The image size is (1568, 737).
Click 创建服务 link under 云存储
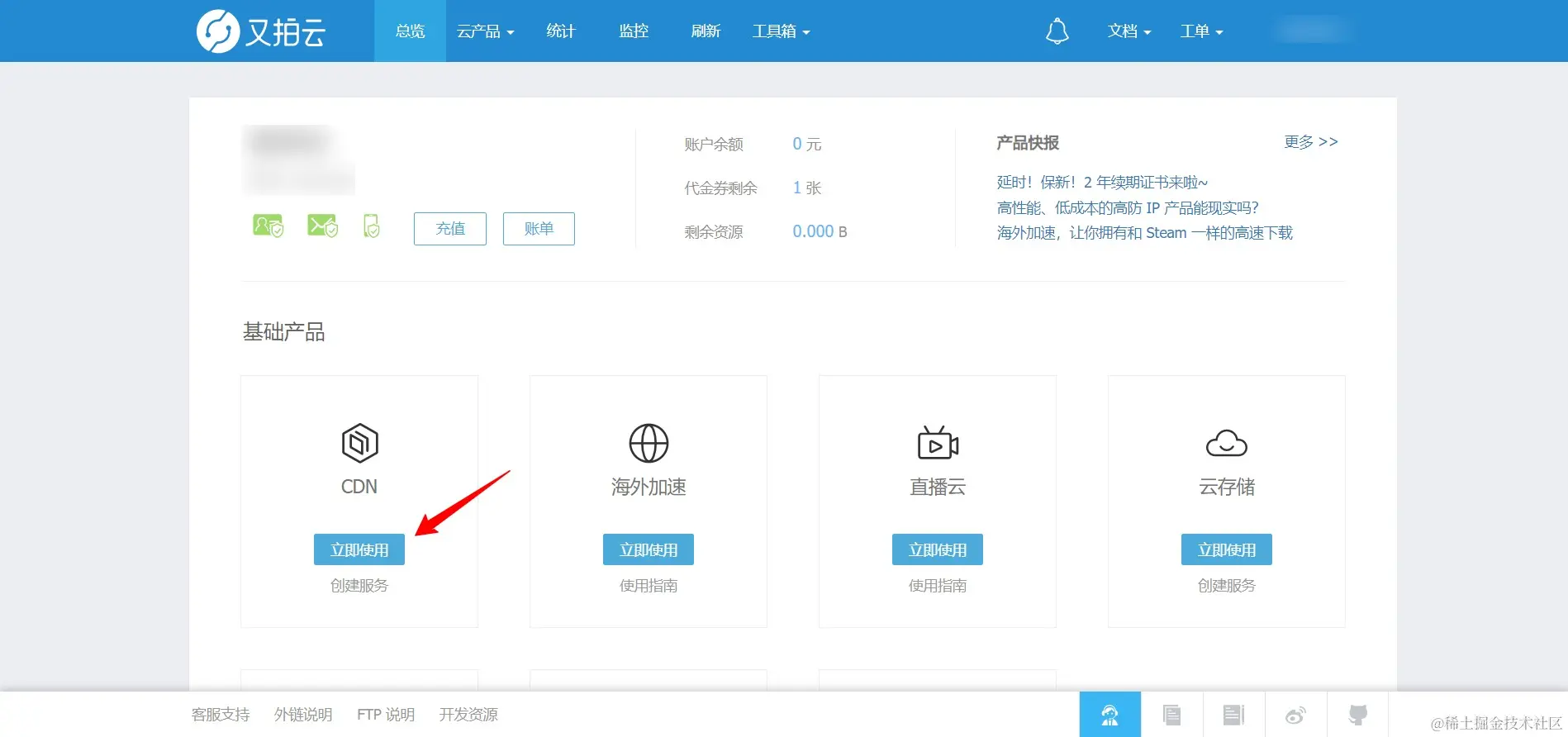pos(1227,586)
